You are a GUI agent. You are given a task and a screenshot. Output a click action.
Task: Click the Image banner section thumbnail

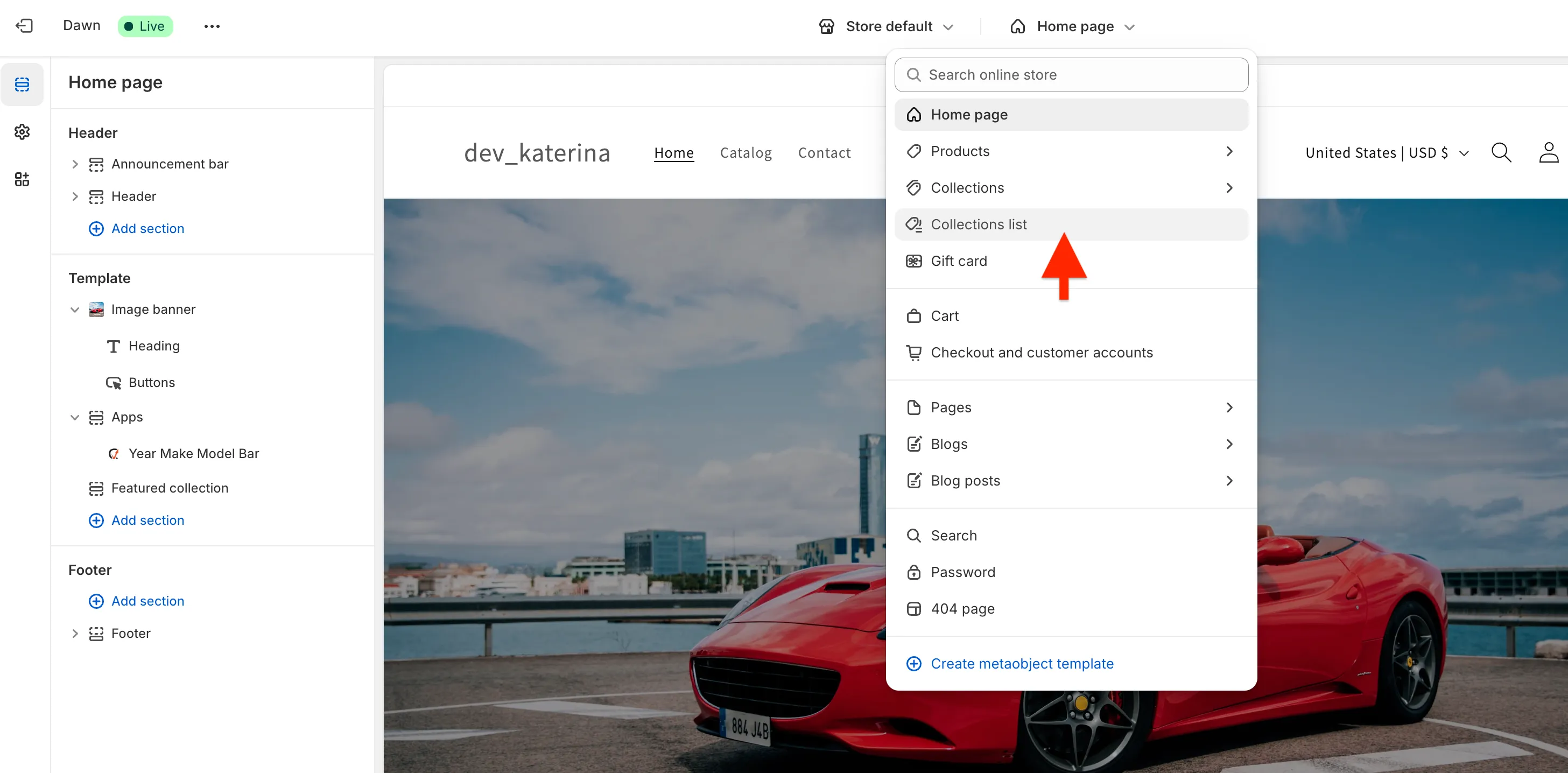[96, 309]
